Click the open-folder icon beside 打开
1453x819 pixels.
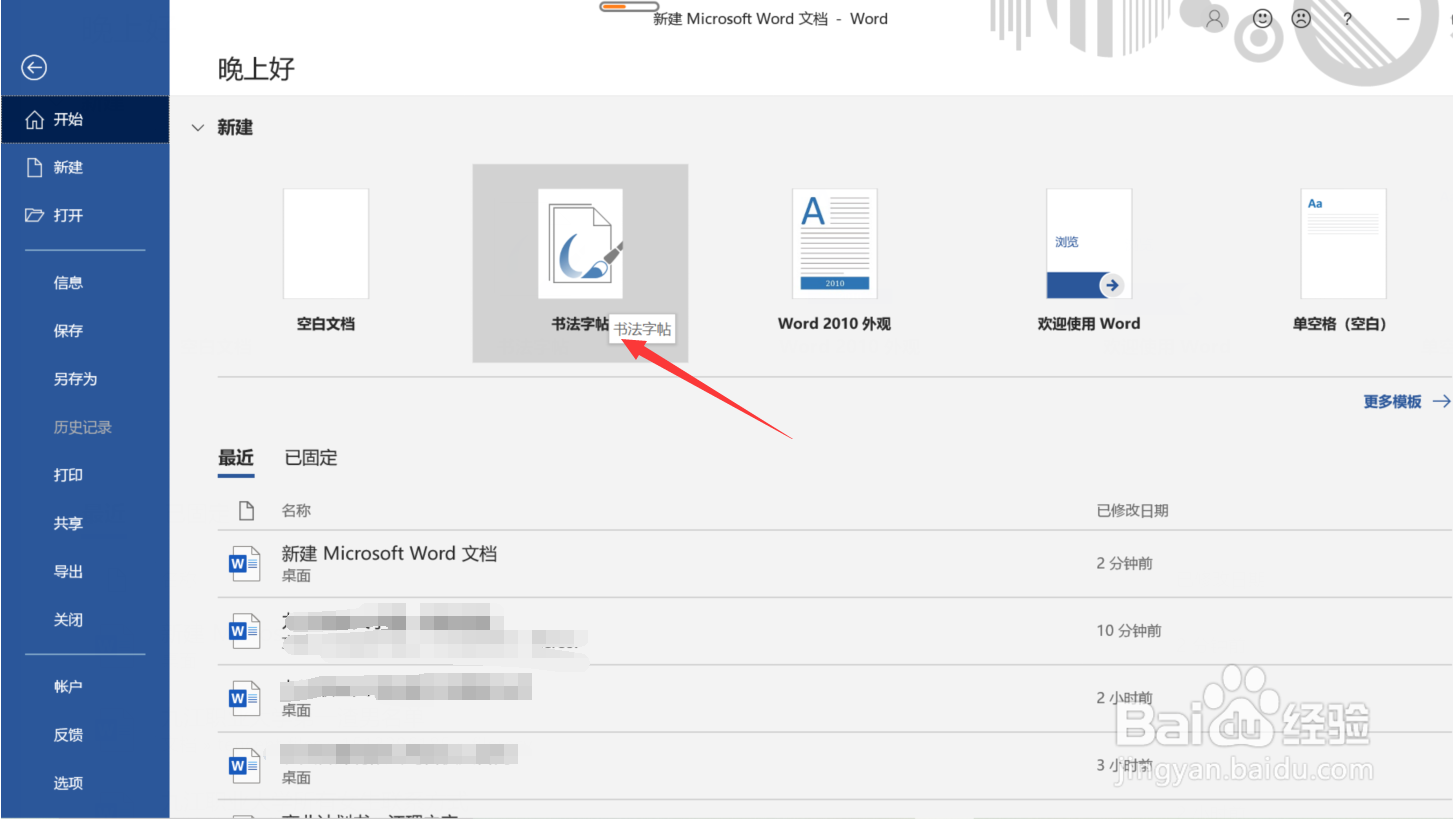click(x=35, y=215)
